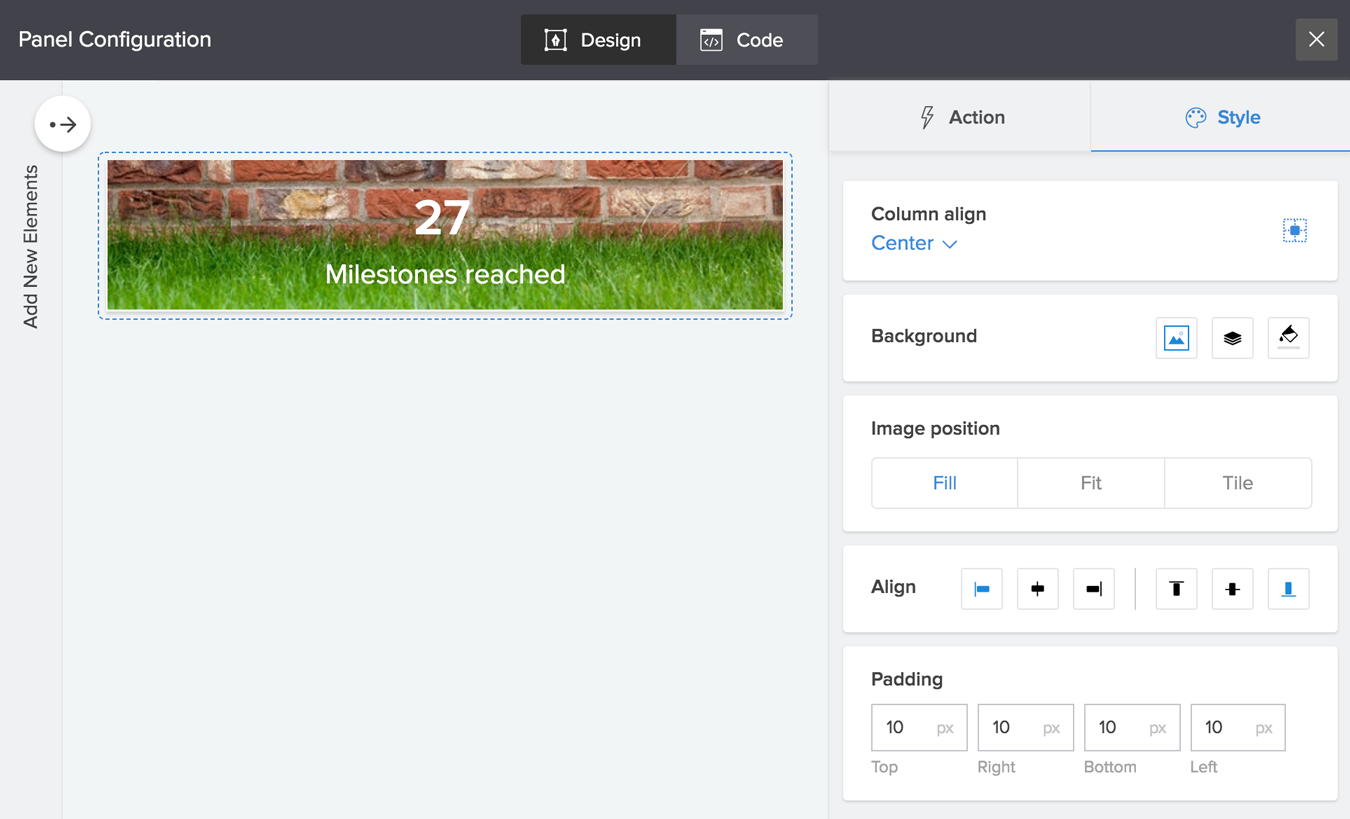Image resolution: width=1350 pixels, height=819 pixels.
Task: Align image to the right
Action: [1094, 589]
